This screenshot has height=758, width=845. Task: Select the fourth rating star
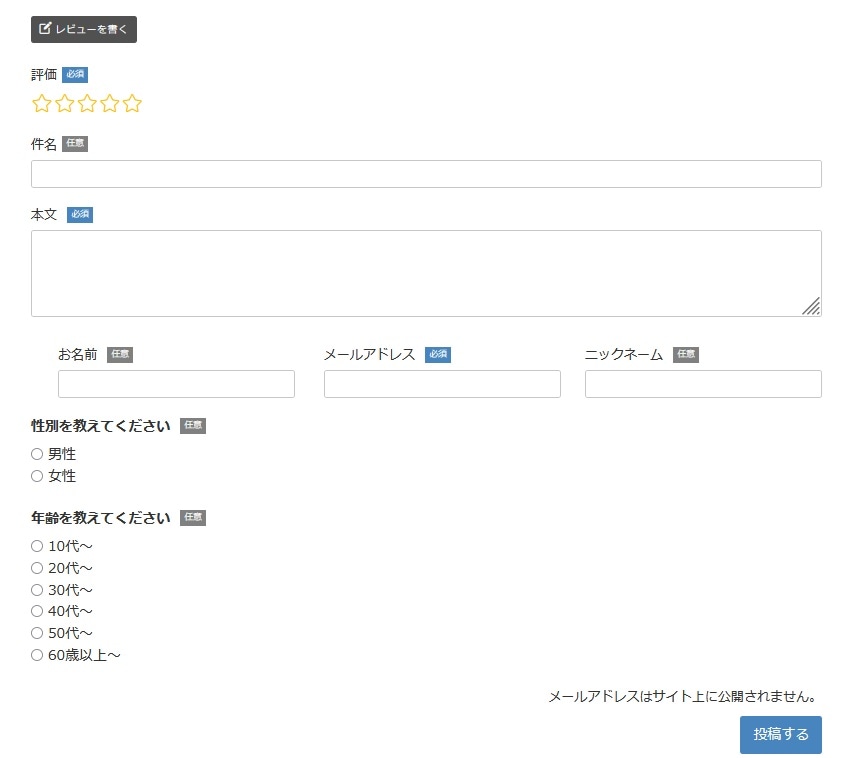109,103
